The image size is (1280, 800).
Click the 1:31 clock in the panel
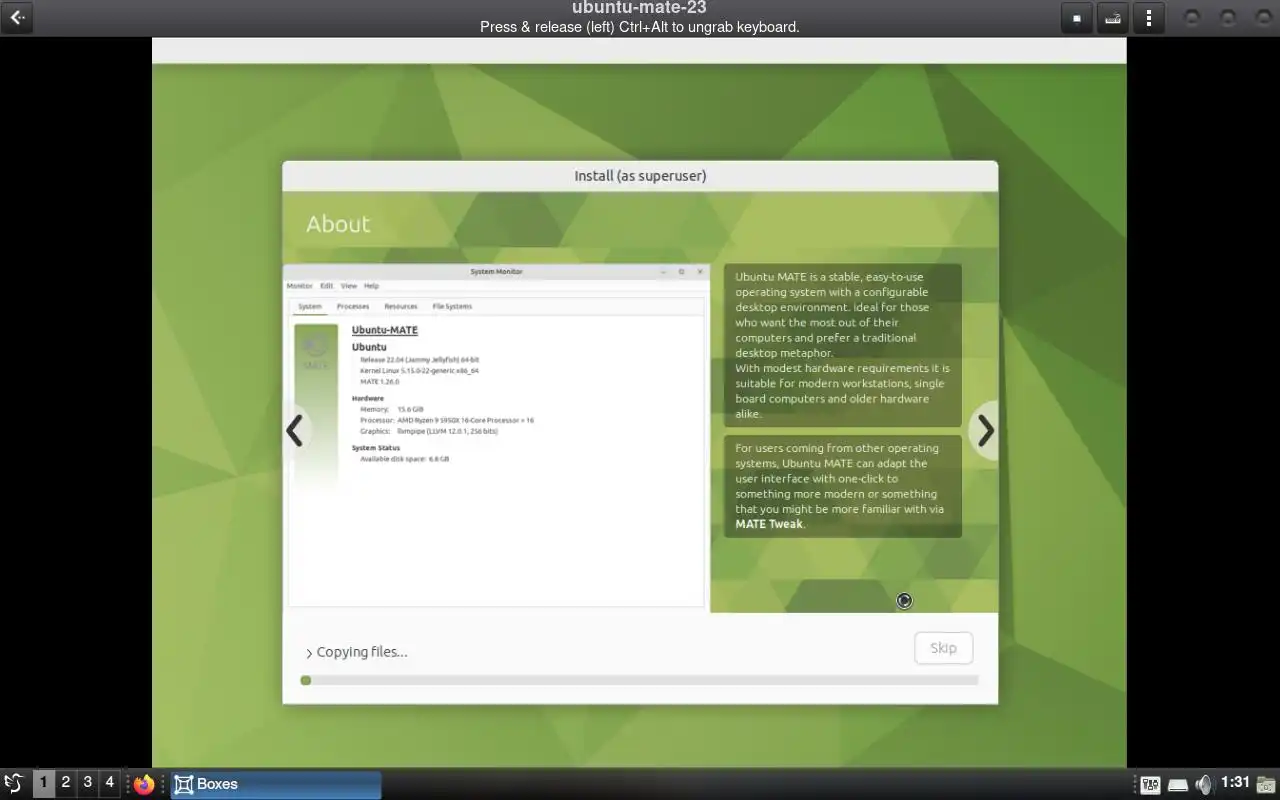(x=1235, y=783)
